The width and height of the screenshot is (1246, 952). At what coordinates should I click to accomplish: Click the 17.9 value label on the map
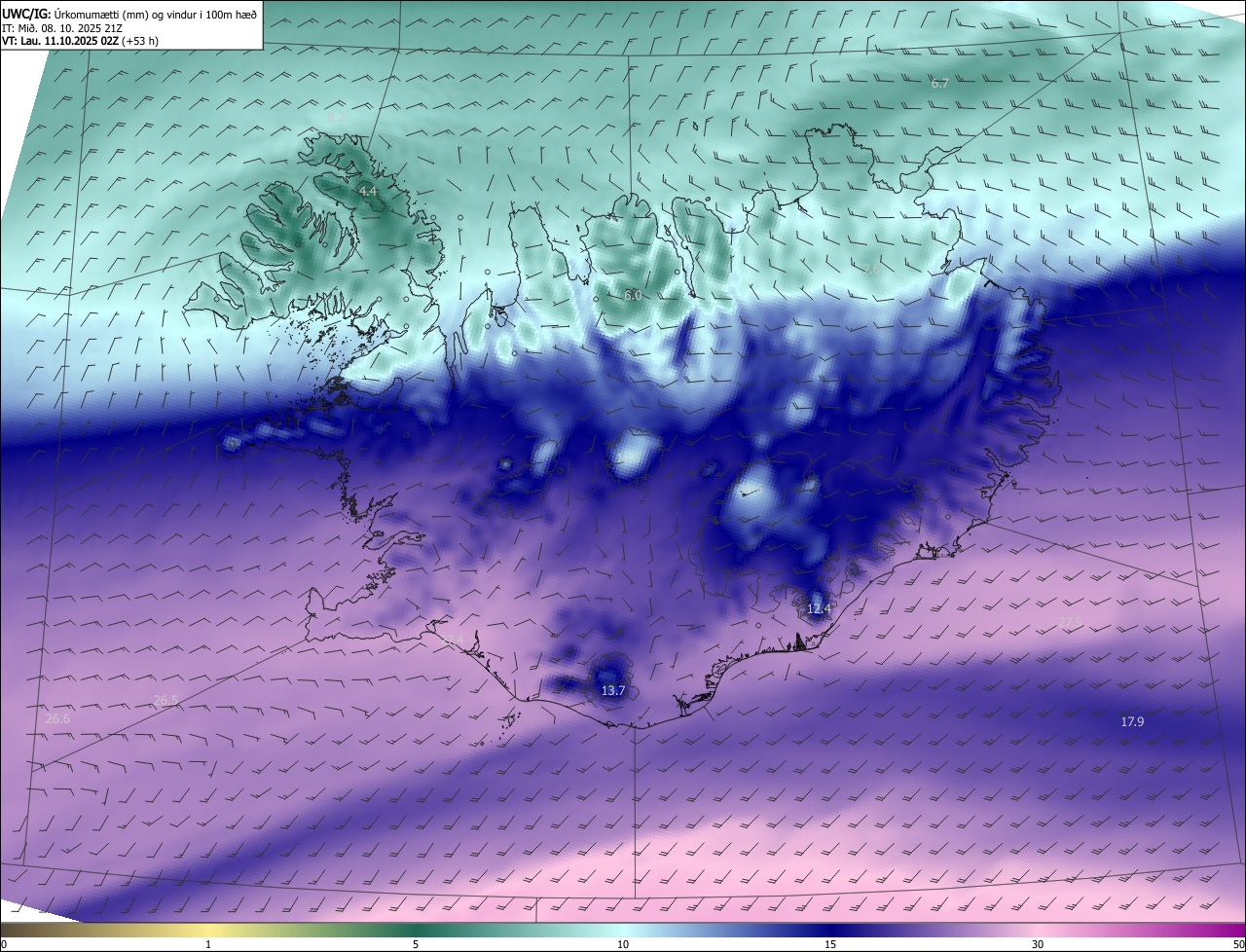pos(1132,721)
